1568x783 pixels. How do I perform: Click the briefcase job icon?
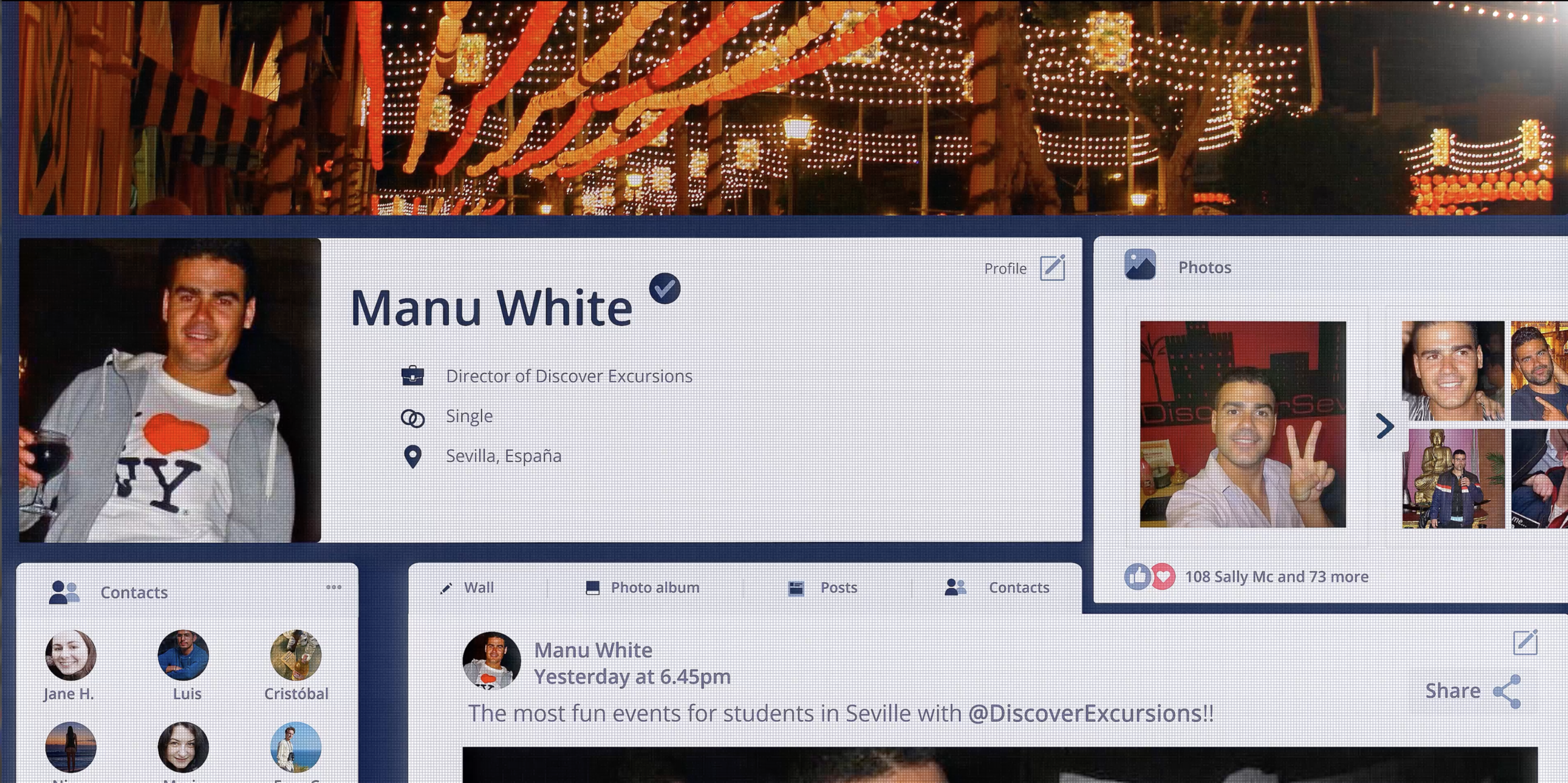tap(412, 375)
